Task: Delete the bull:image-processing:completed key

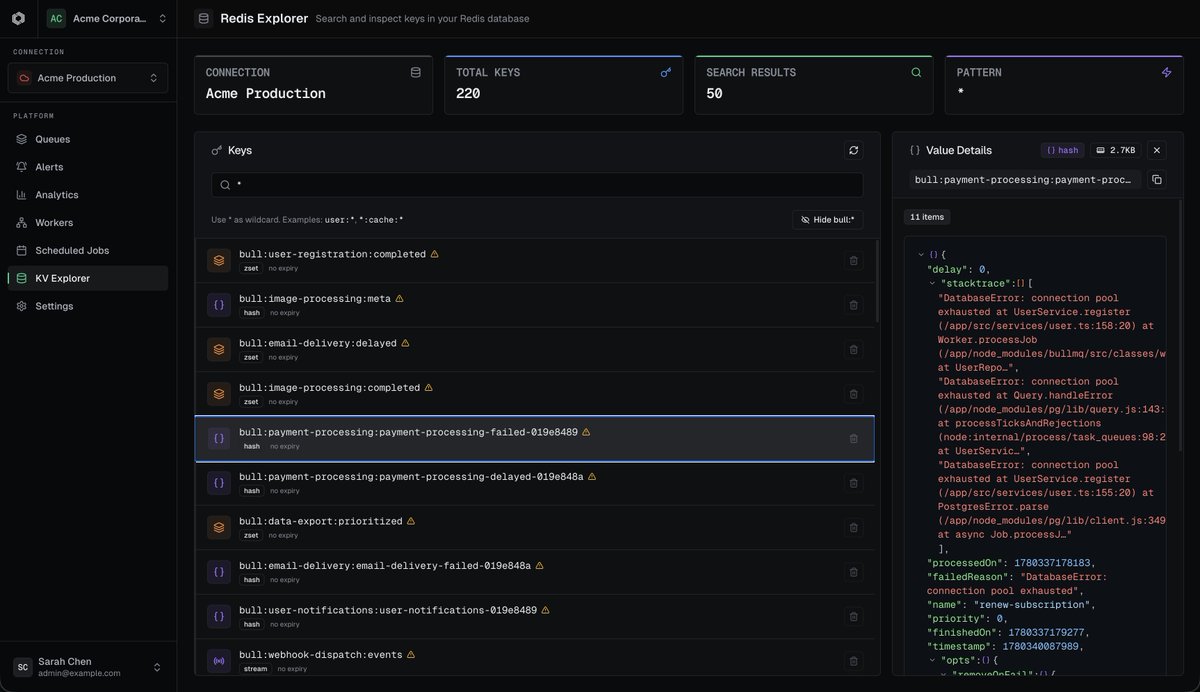Action: click(853, 394)
